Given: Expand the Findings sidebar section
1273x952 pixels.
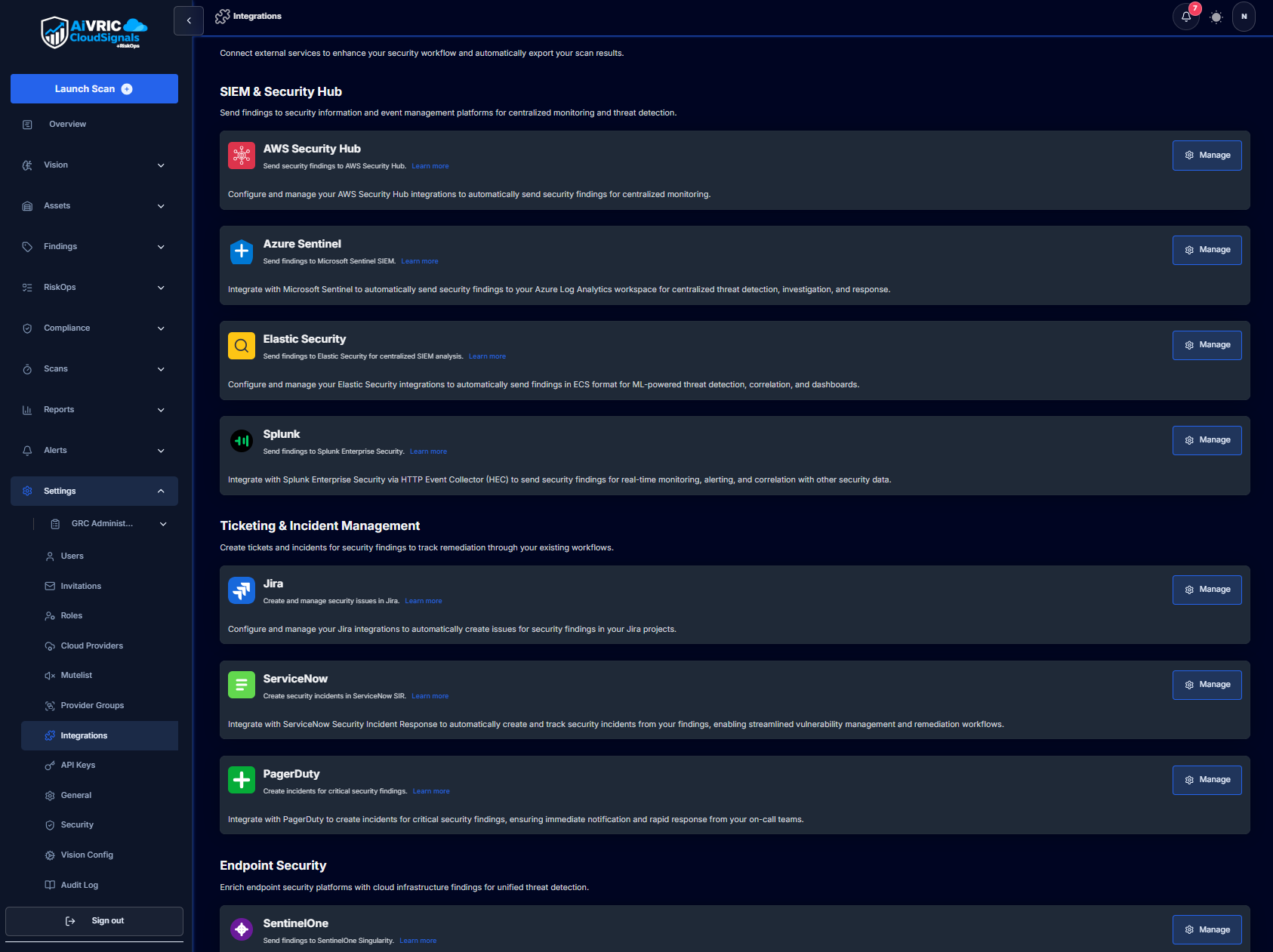Looking at the screenshot, I should tap(94, 246).
